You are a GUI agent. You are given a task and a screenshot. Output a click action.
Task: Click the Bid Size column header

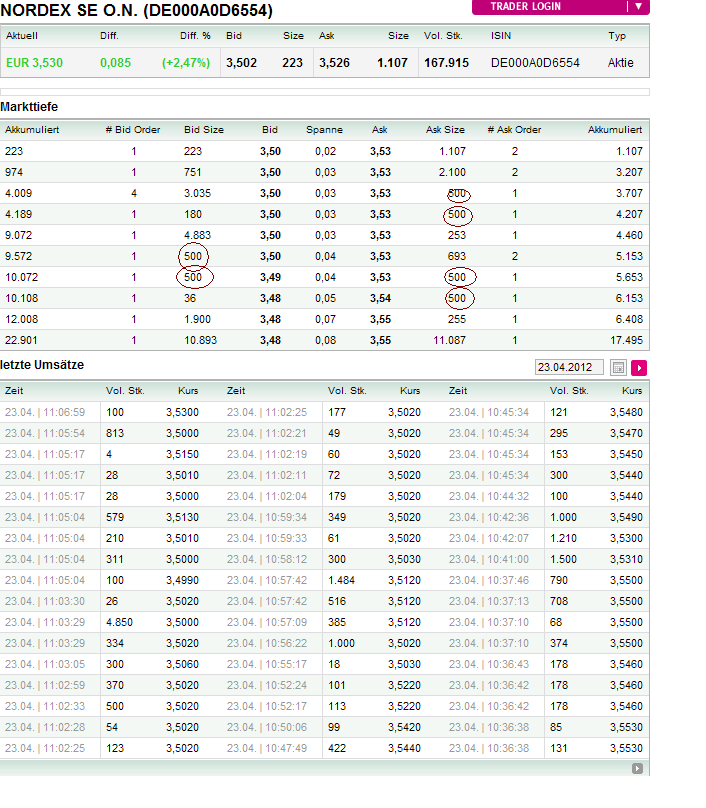point(204,130)
